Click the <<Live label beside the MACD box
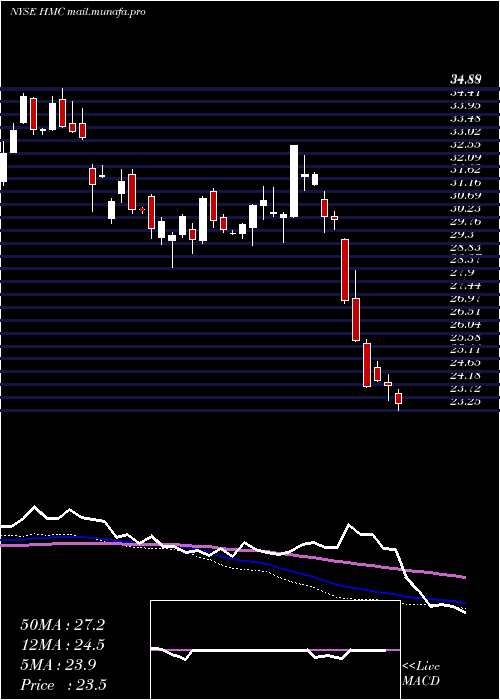This screenshot has width=500, height=700. 421,667
